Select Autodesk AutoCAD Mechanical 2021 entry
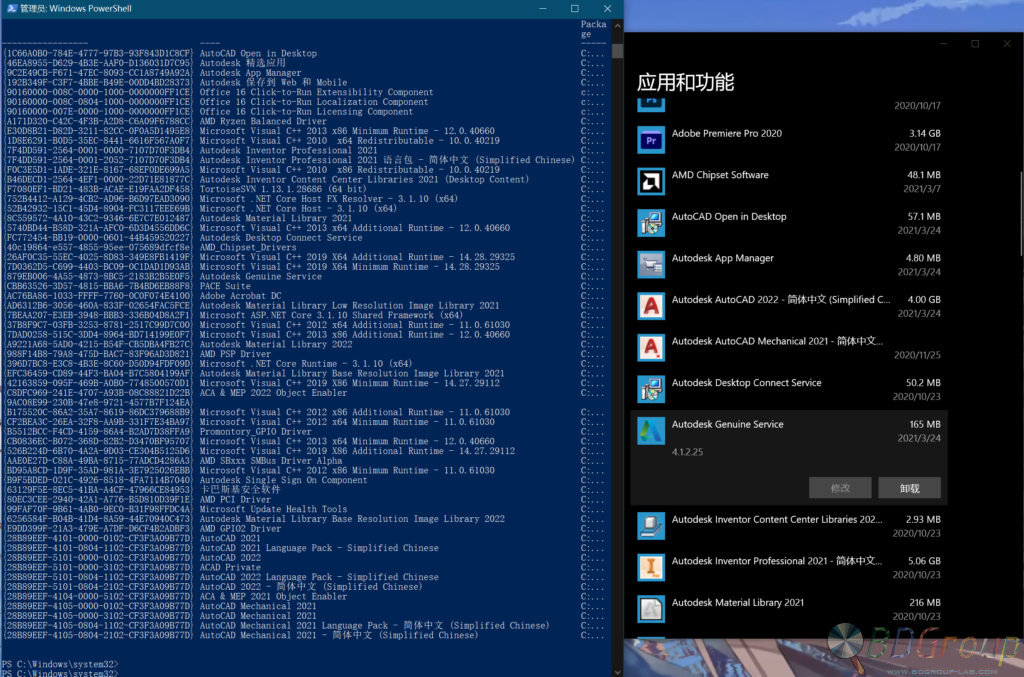The width and height of the screenshot is (1024, 677). point(789,348)
